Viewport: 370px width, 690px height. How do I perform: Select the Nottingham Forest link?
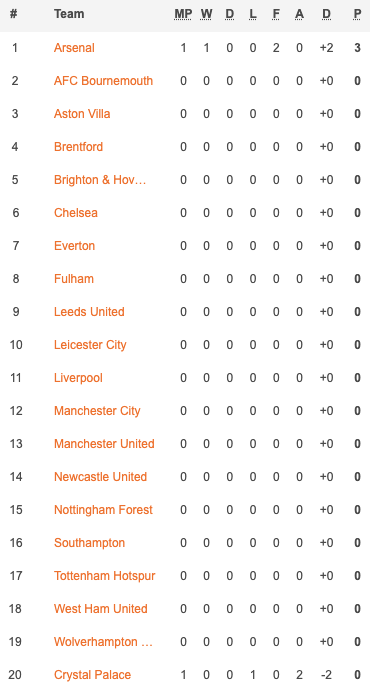[103, 510]
